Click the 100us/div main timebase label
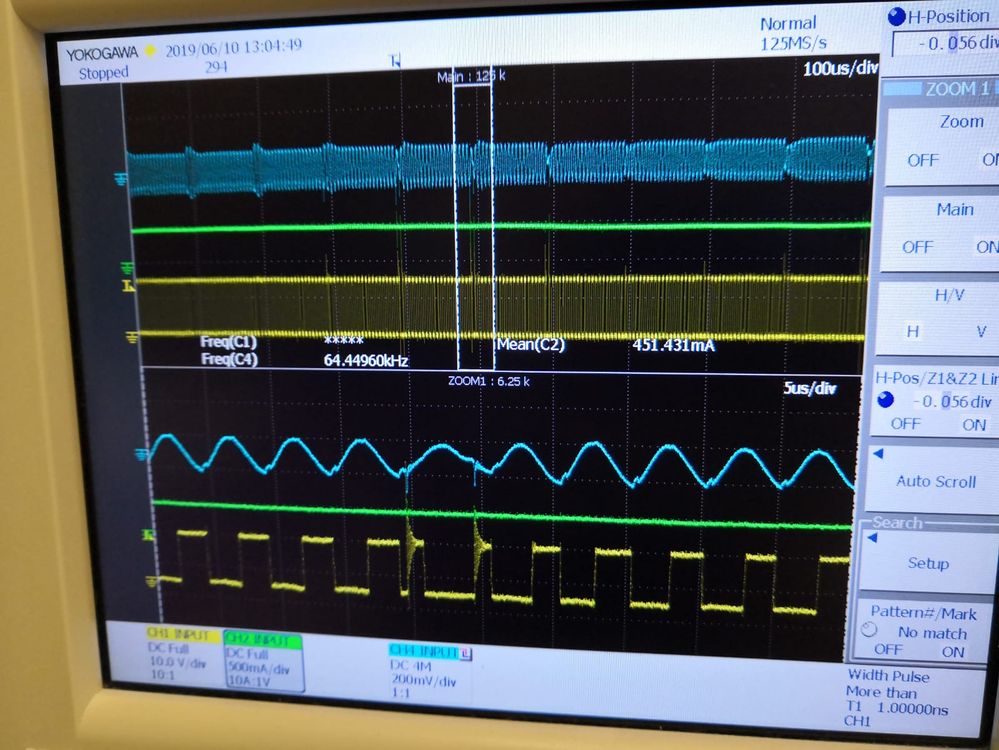Screen dimensions: 999x750 click(840, 68)
